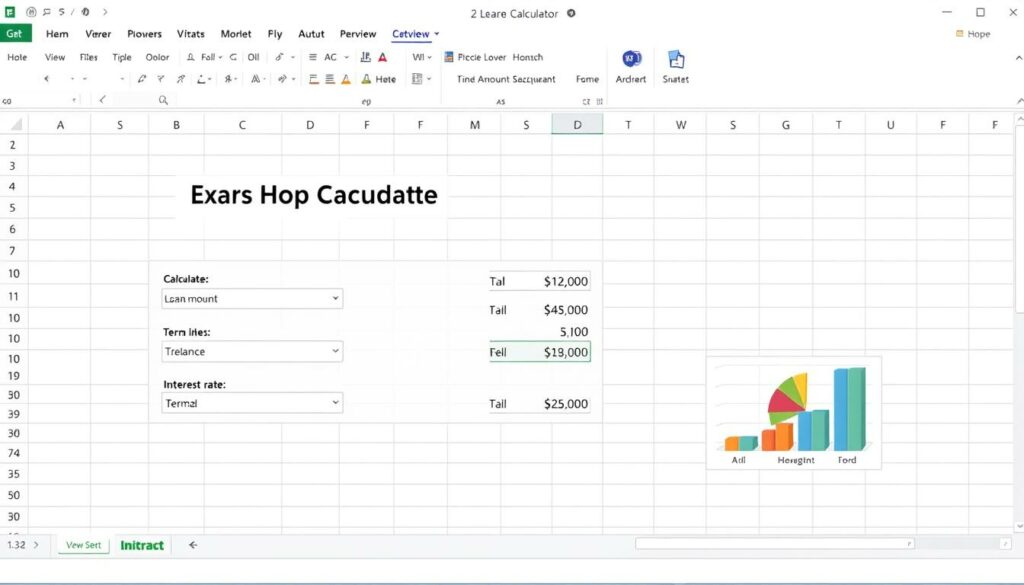Open the name box dropdown arrow
The image size is (1024, 585).
pos(74,101)
